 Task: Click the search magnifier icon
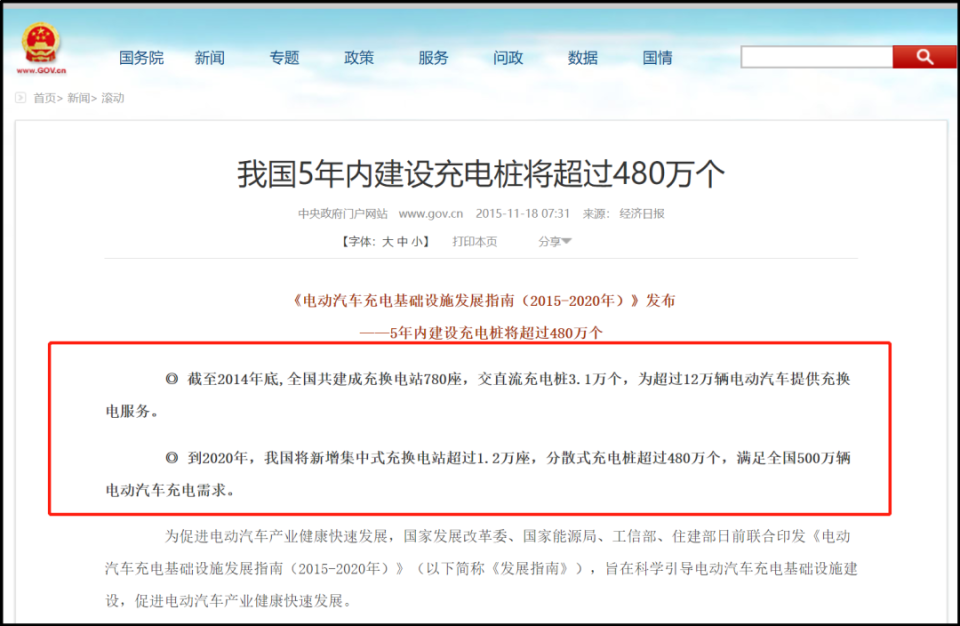coord(925,57)
